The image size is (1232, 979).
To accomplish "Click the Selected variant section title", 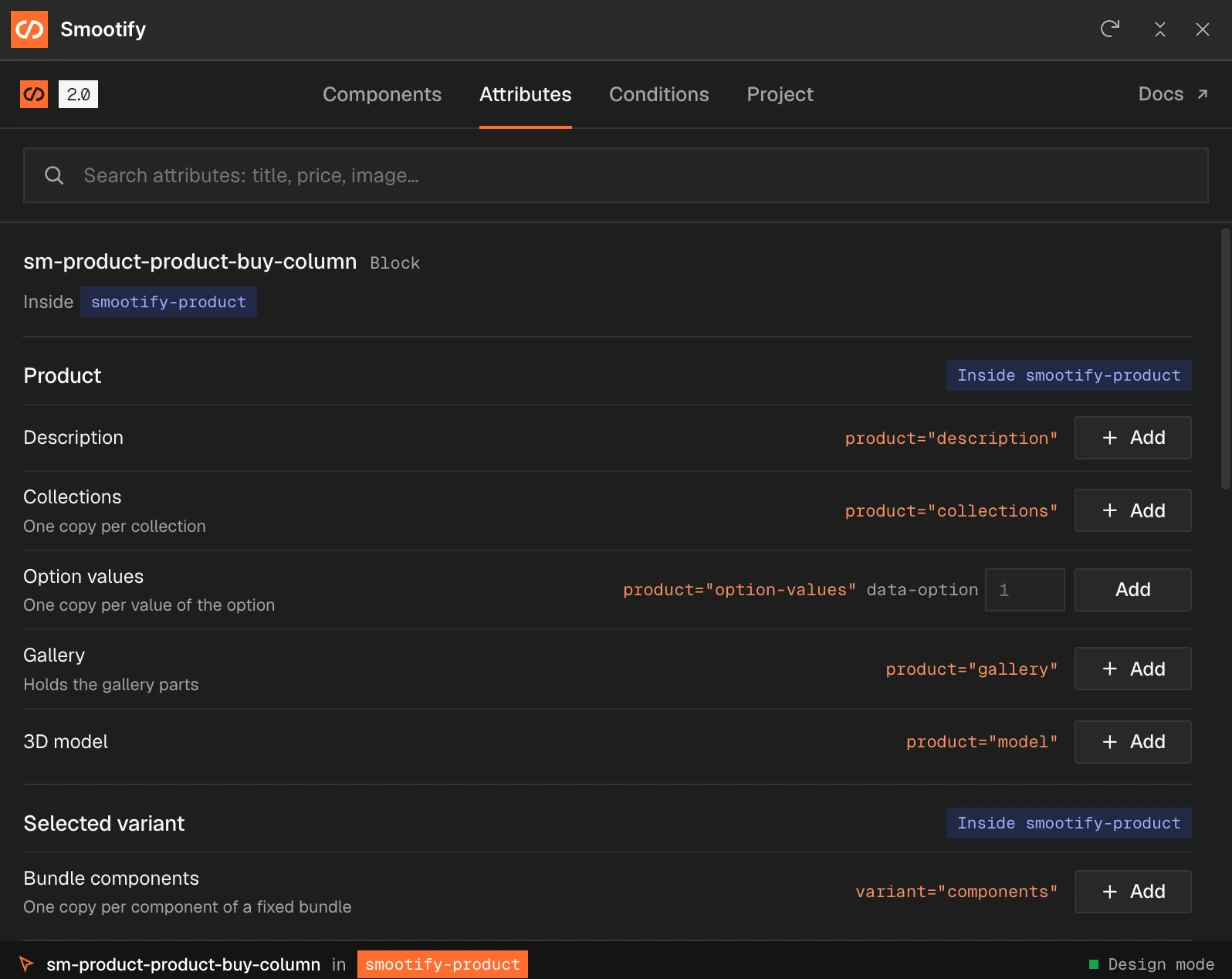I will (x=104, y=824).
